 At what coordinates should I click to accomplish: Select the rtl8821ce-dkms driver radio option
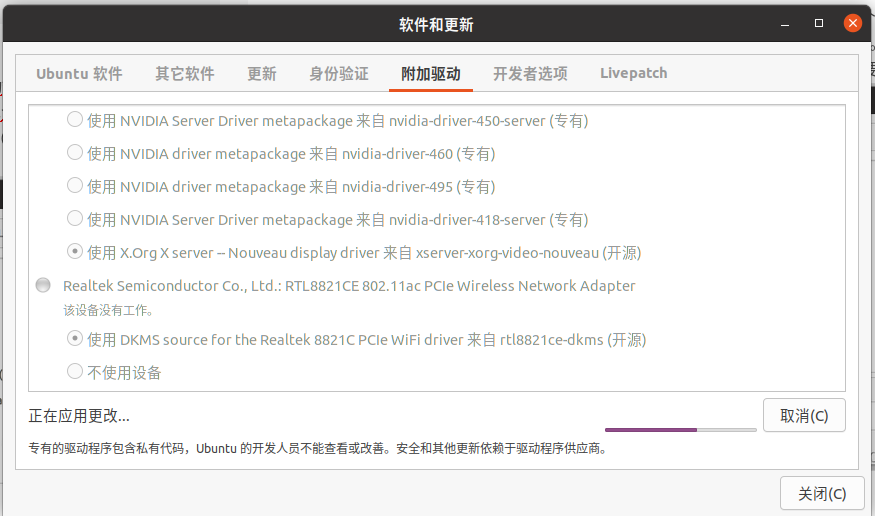(75, 338)
